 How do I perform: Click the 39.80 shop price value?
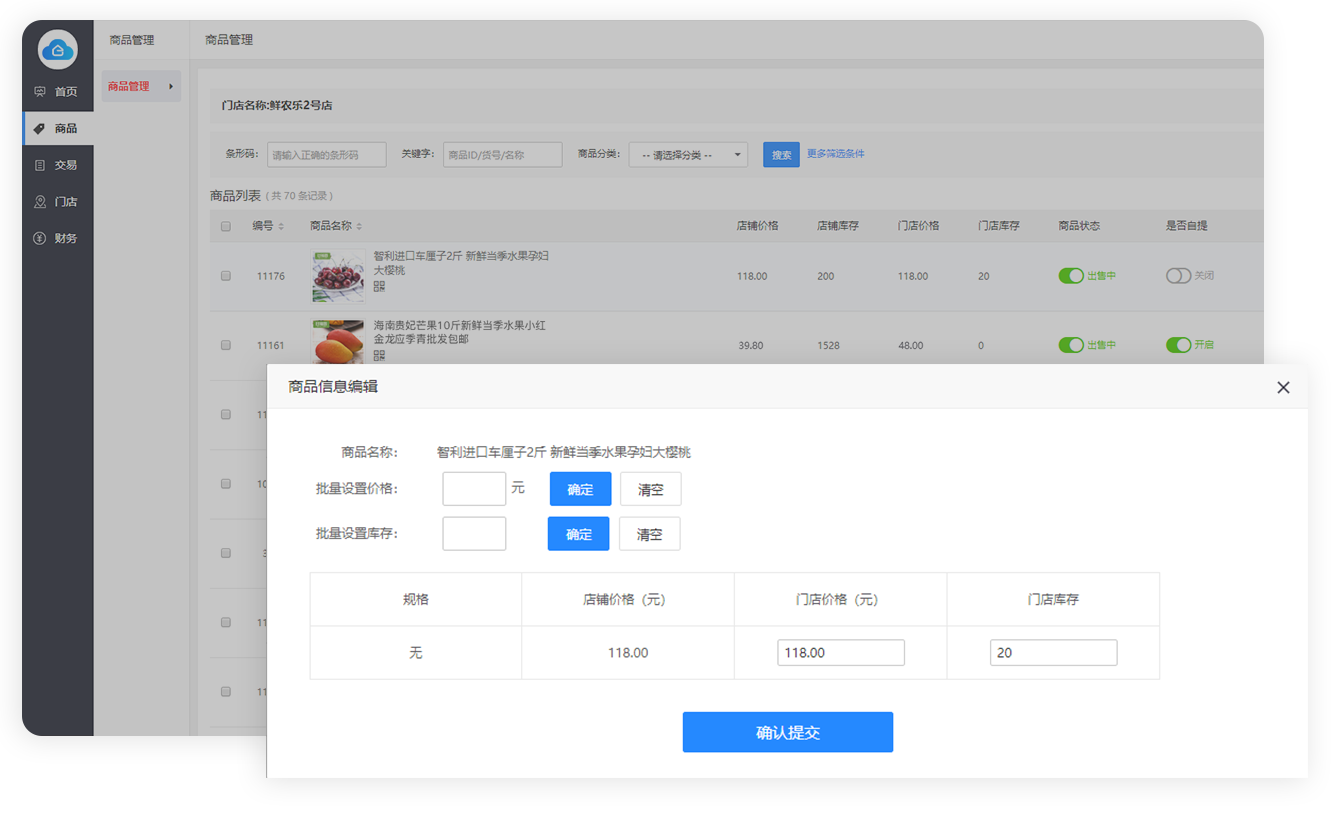point(750,345)
